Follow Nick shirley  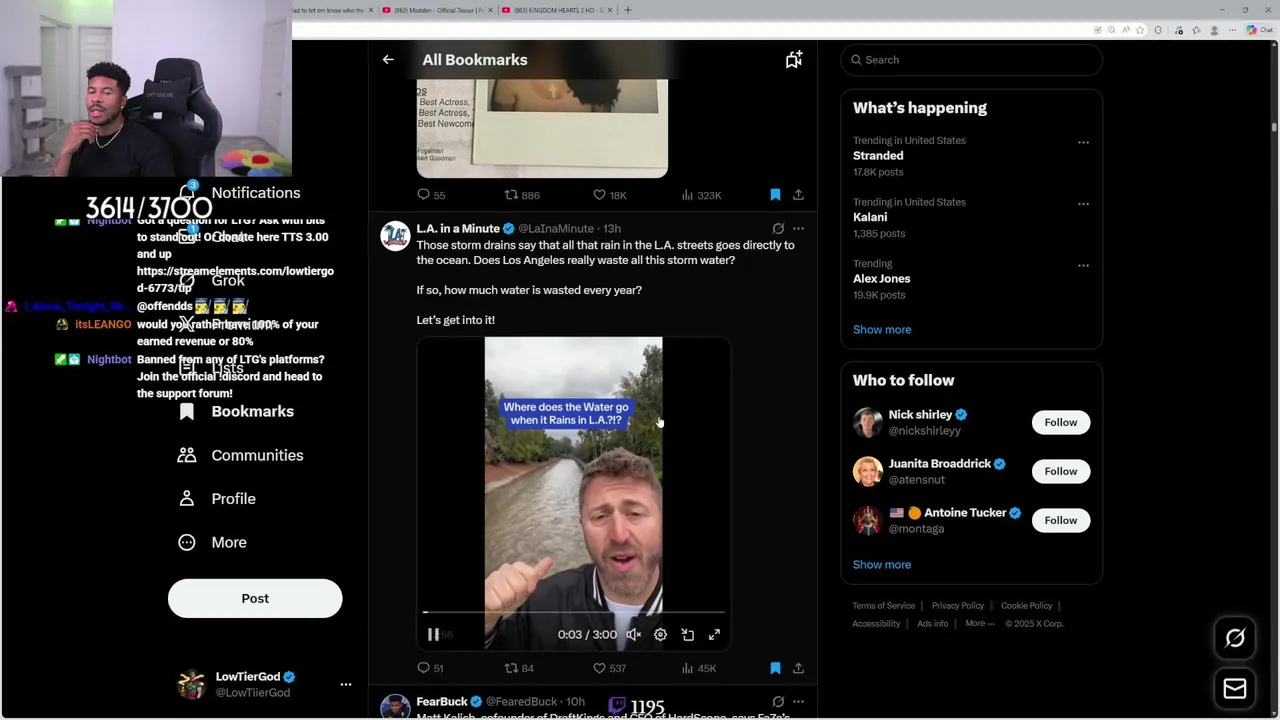coord(1061,422)
